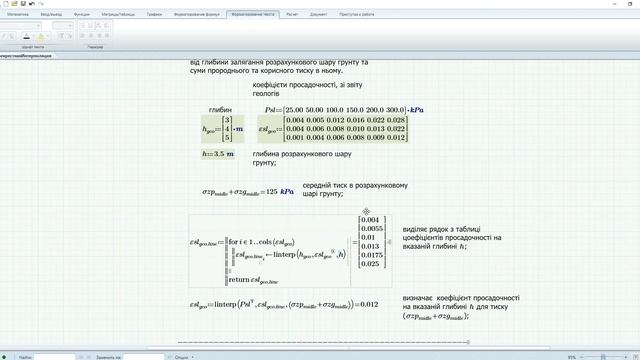Click the 'коефіцієнти просадочності' text block

click(307, 89)
